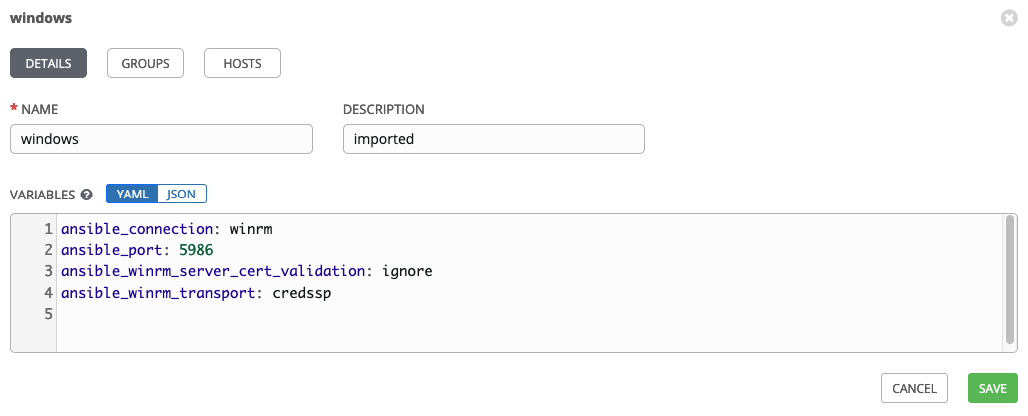Click the credssp transport value

tap(301, 292)
